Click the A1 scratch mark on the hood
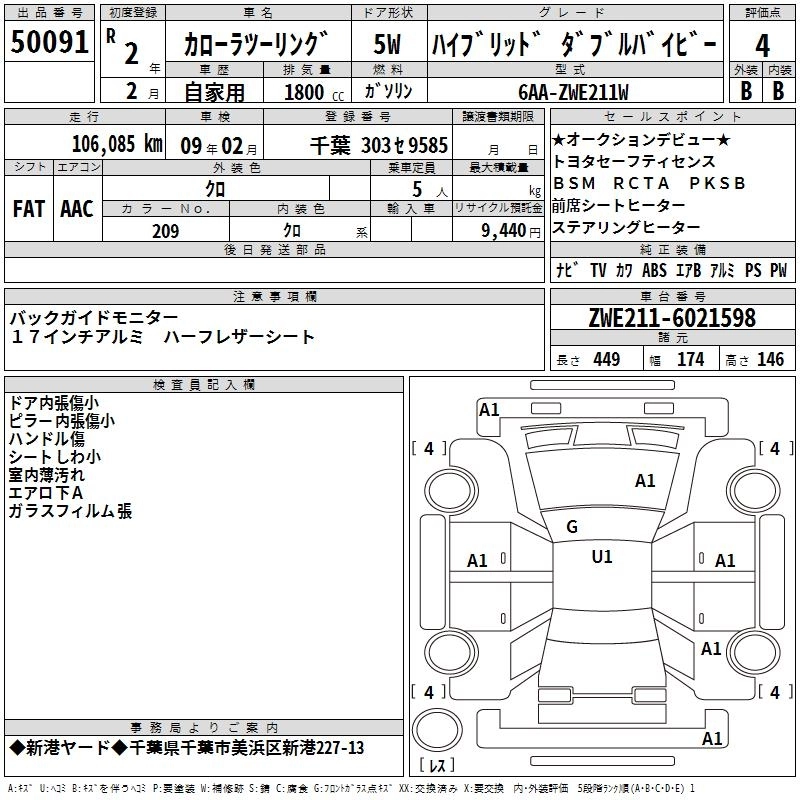800x800 pixels. [x=645, y=481]
